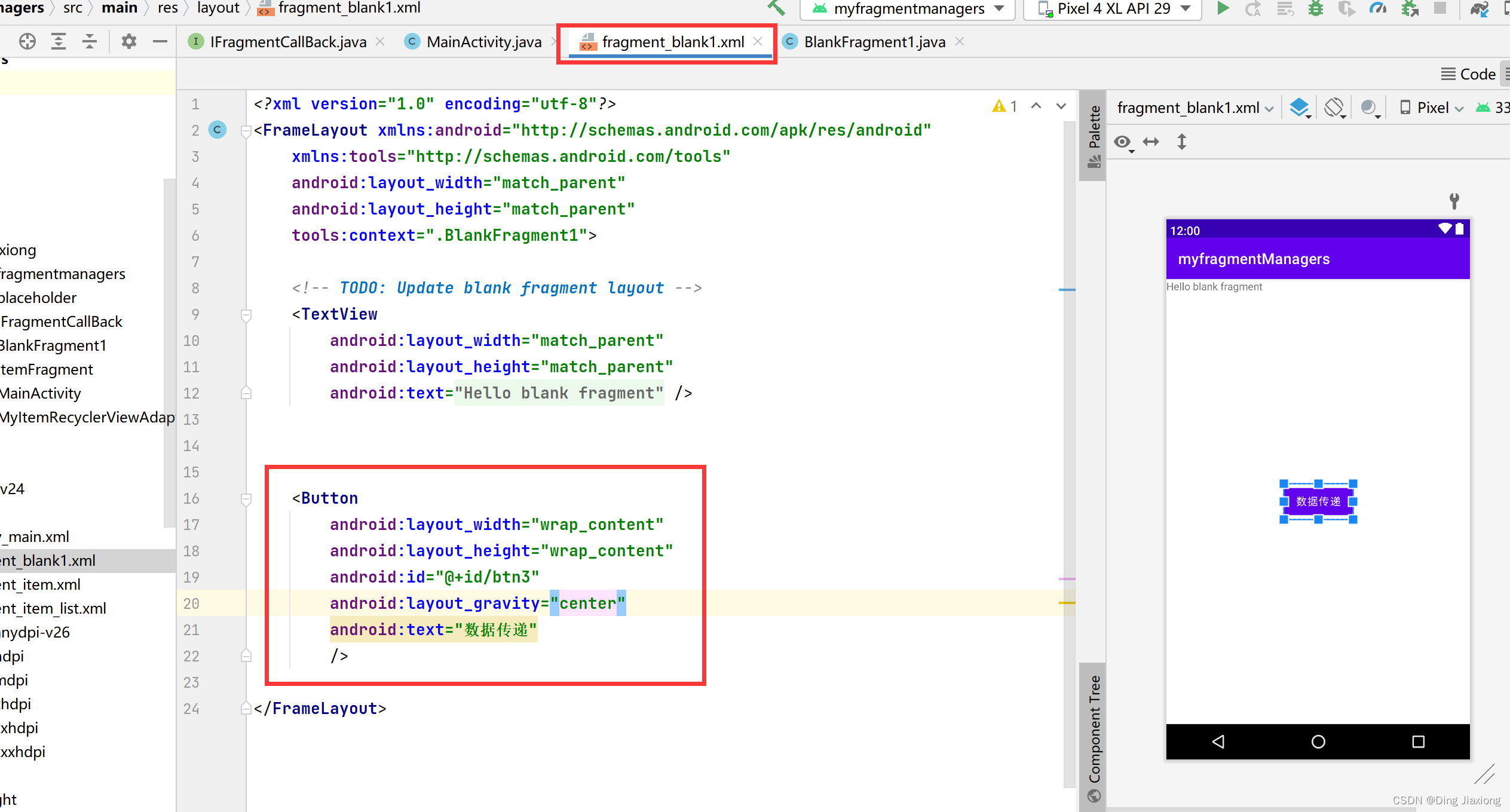Click the main breadcrumb segment

click(x=120, y=8)
